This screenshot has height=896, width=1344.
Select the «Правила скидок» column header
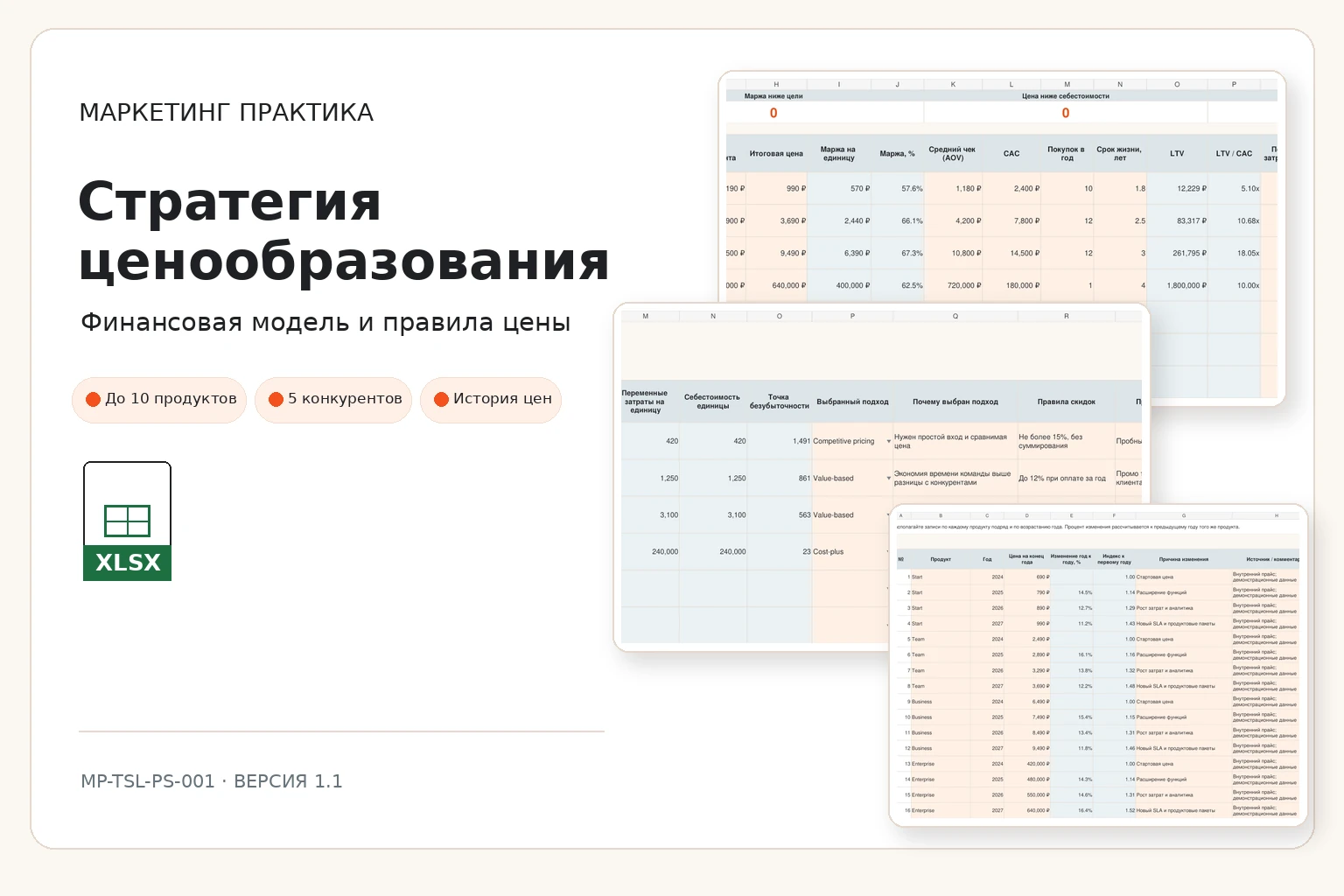click(x=1067, y=402)
